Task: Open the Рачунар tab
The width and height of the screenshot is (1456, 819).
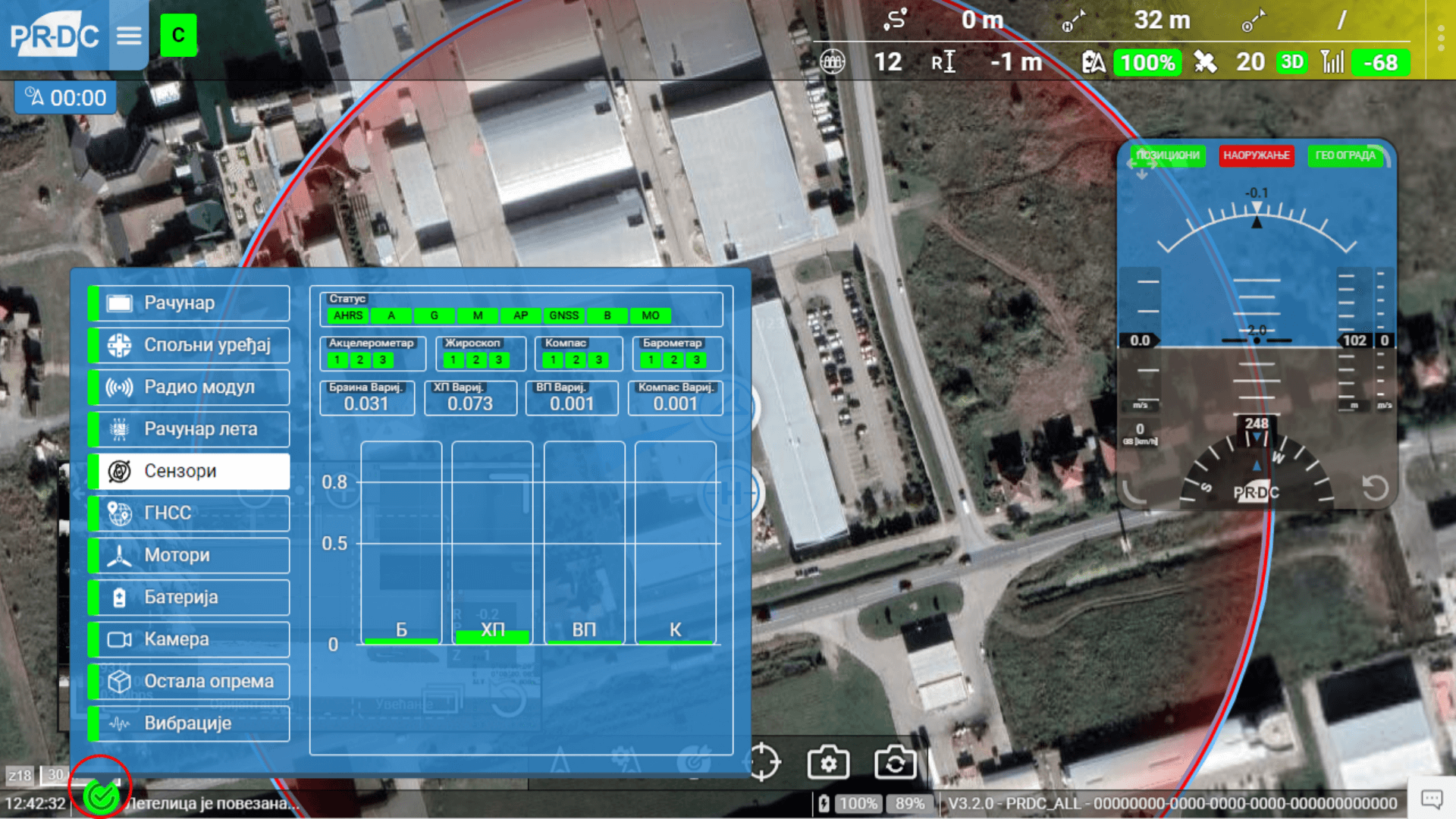Action: [189, 303]
